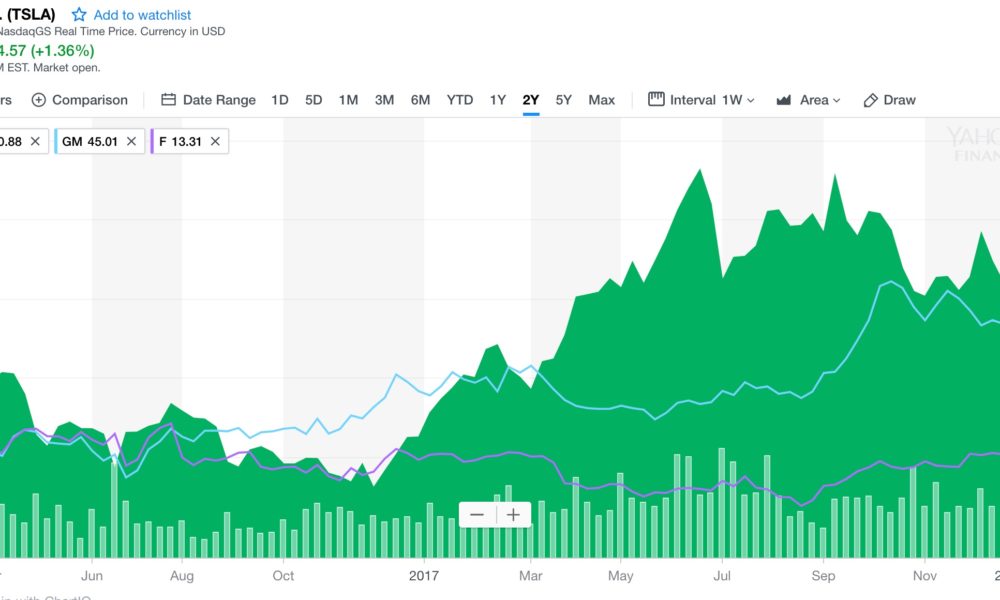Viewport: 1000px width, 600px height.
Task: Remove the comparison chip ending in .88
Action: [x=35, y=142]
